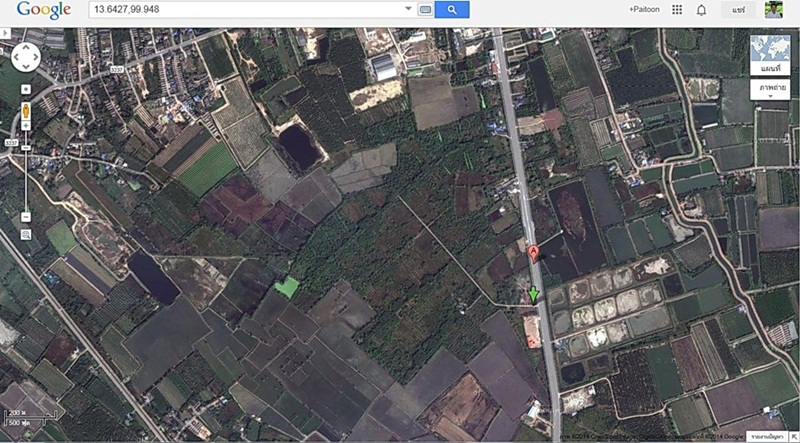Click the pan navigation compass control
Viewport: 800px width, 443px height.
pos(25,57)
